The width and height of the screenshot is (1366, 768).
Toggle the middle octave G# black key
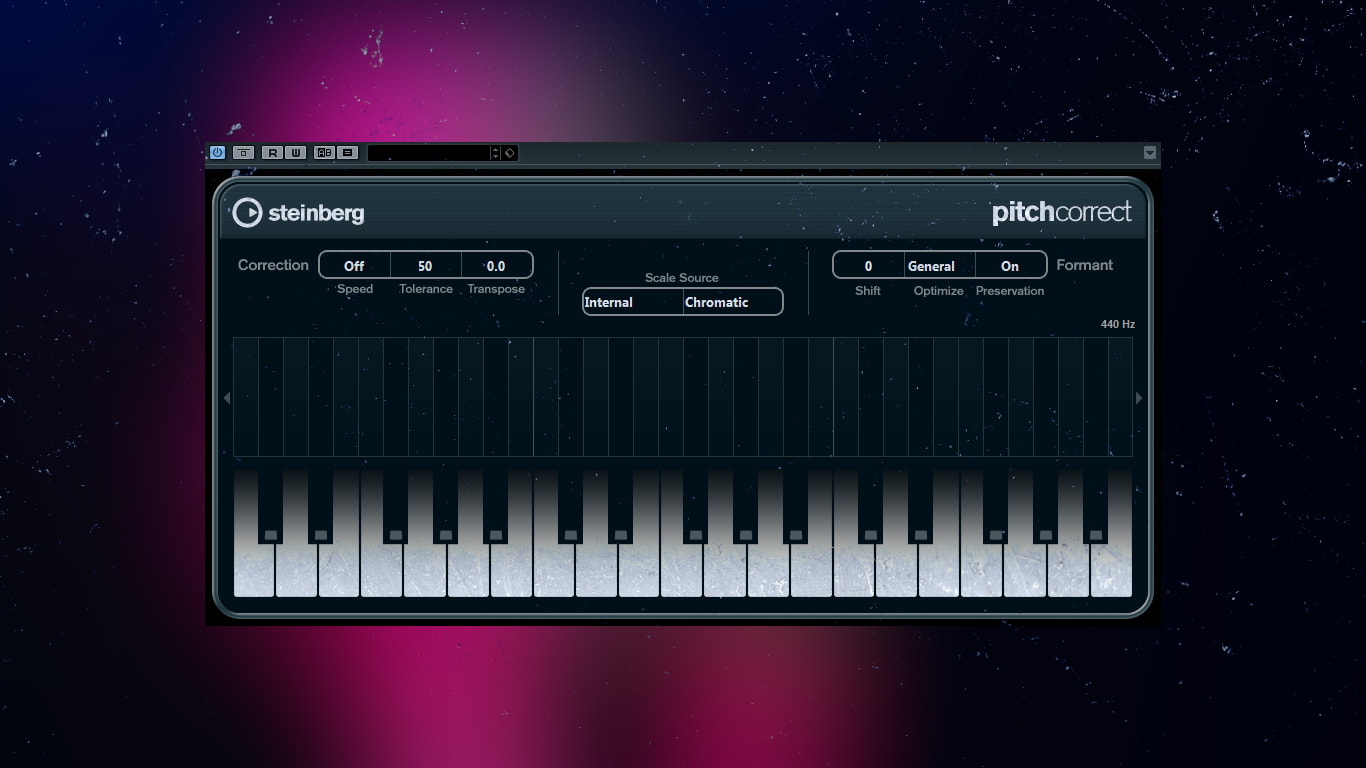[x=745, y=506]
